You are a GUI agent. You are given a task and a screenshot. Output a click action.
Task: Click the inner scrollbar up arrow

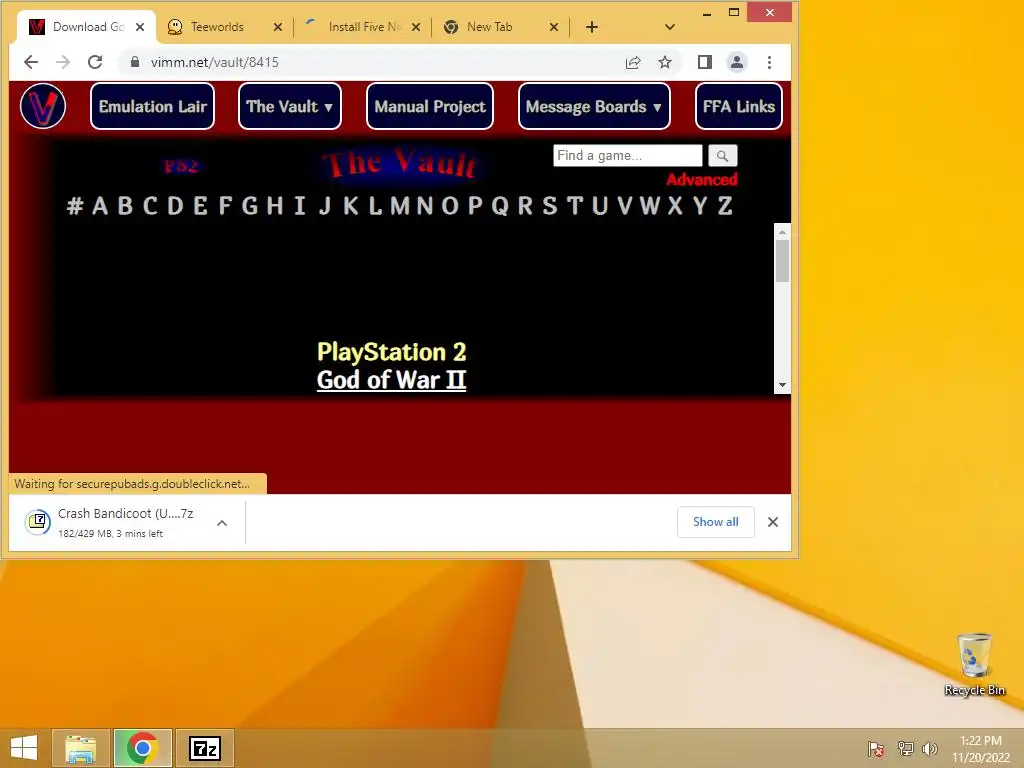click(782, 232)
